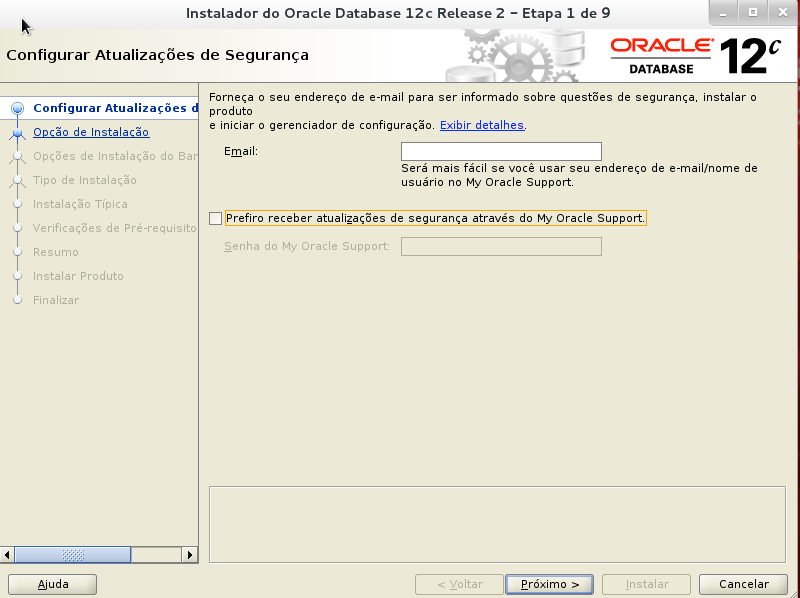Enable receiving security updates via My Oracle Support

pos(215,218)
